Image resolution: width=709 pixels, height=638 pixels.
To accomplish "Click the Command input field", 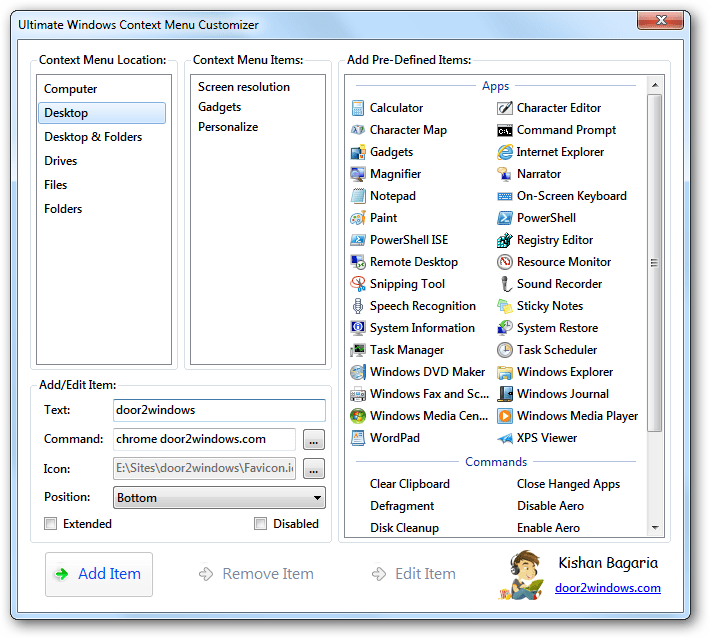I will click(x=204, y=440).
